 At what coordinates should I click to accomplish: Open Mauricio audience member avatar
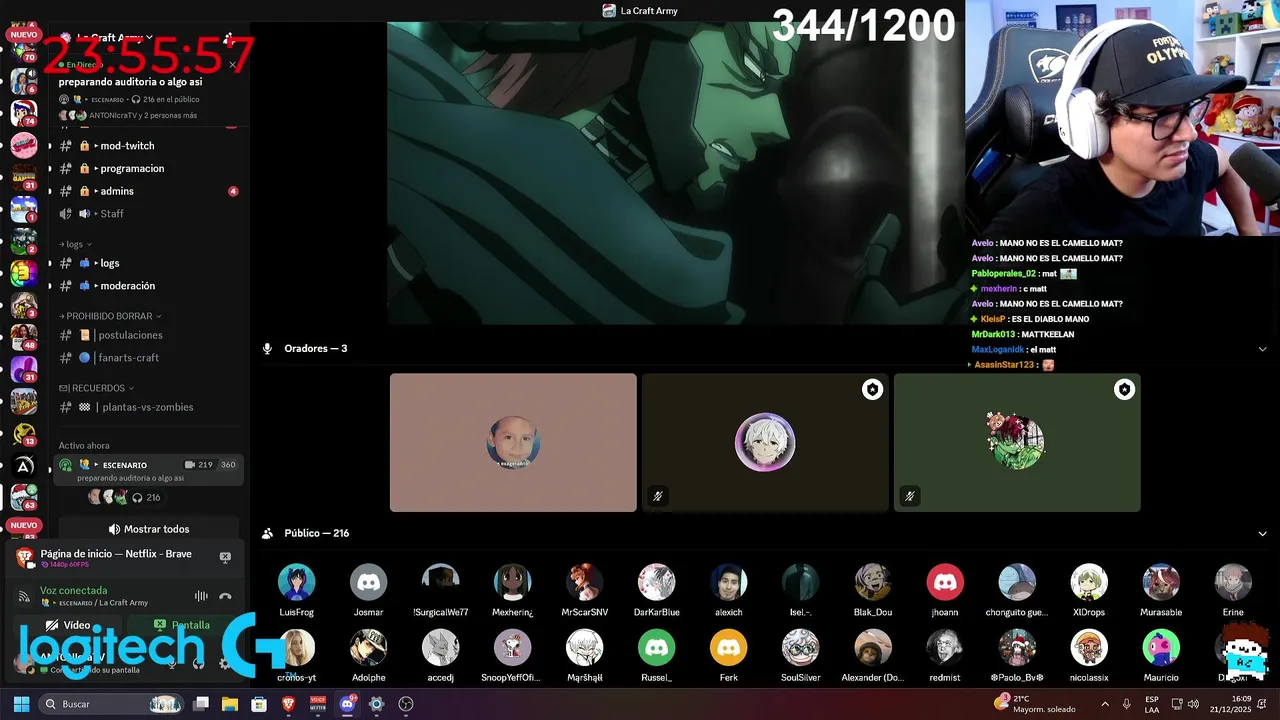(1160, 648)
